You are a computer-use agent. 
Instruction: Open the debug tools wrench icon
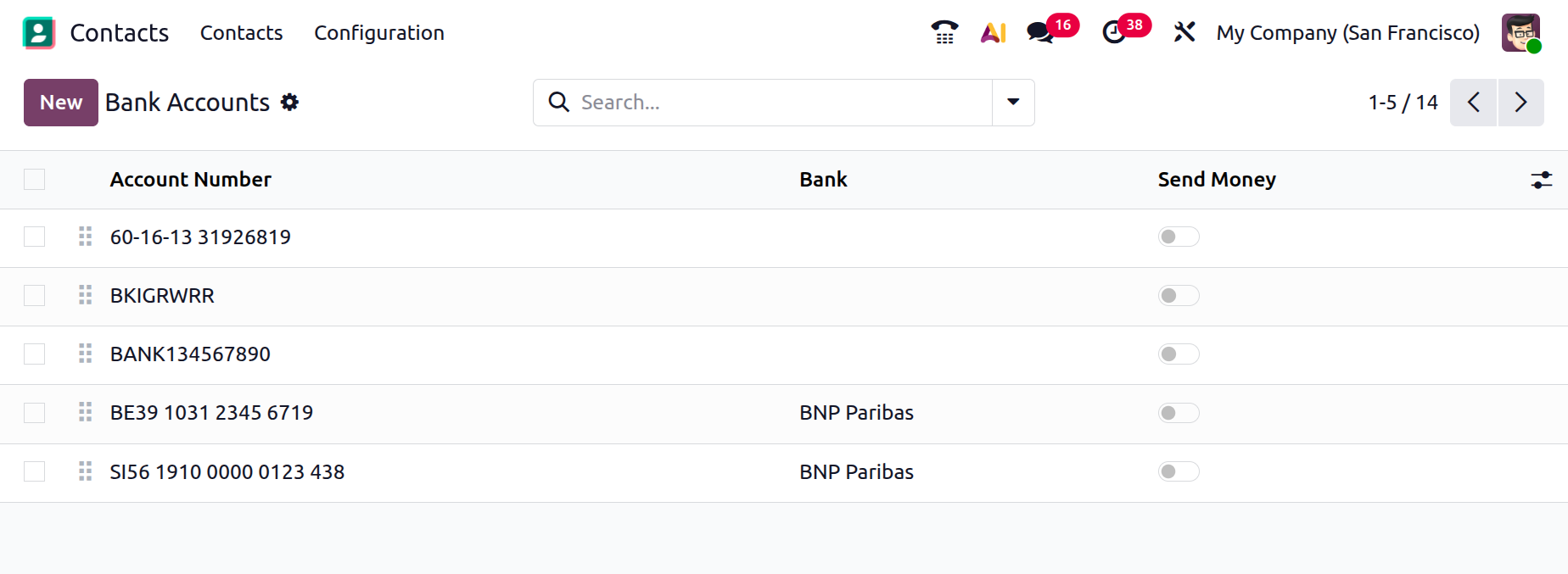pyautogui.click(x=1184, y=32)
